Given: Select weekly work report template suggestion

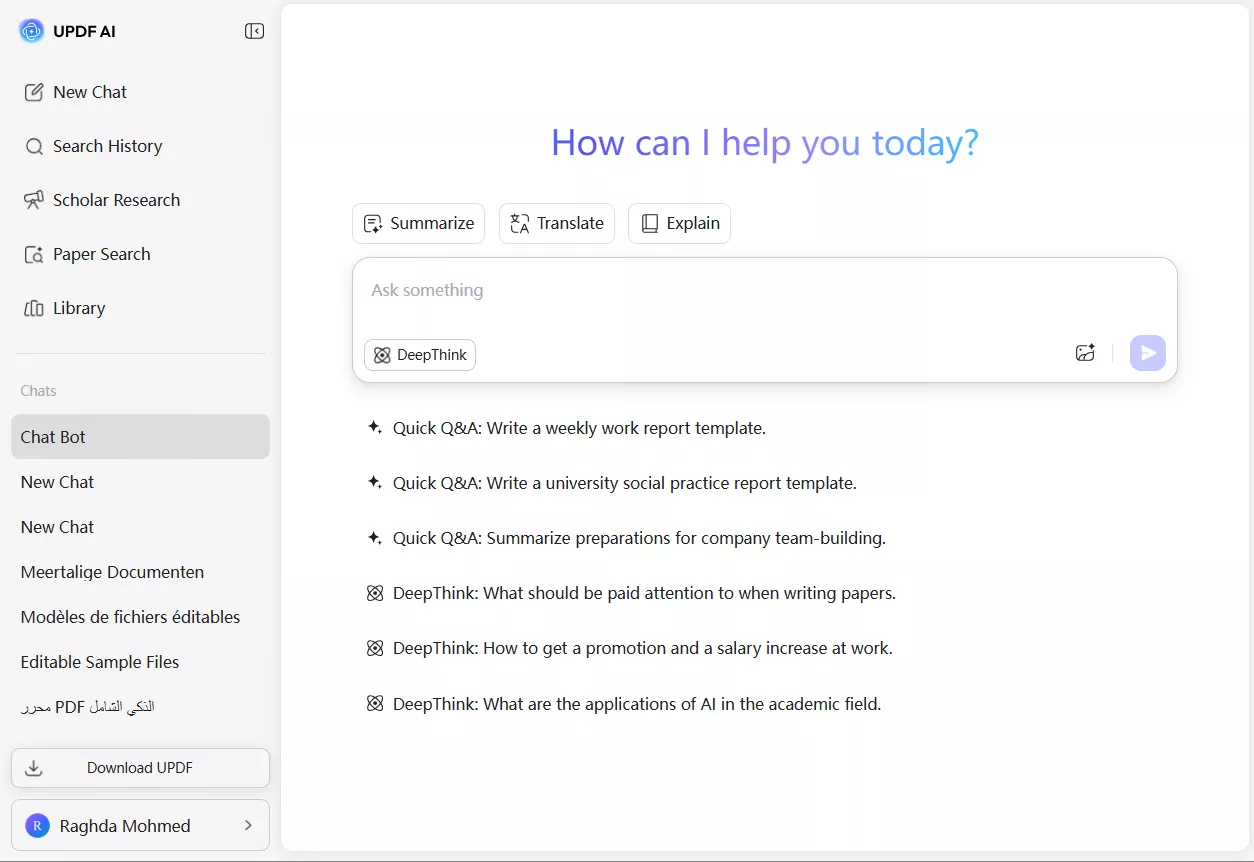Looking at the screenshot, I should pyautogui.click(x=578, y=428).
